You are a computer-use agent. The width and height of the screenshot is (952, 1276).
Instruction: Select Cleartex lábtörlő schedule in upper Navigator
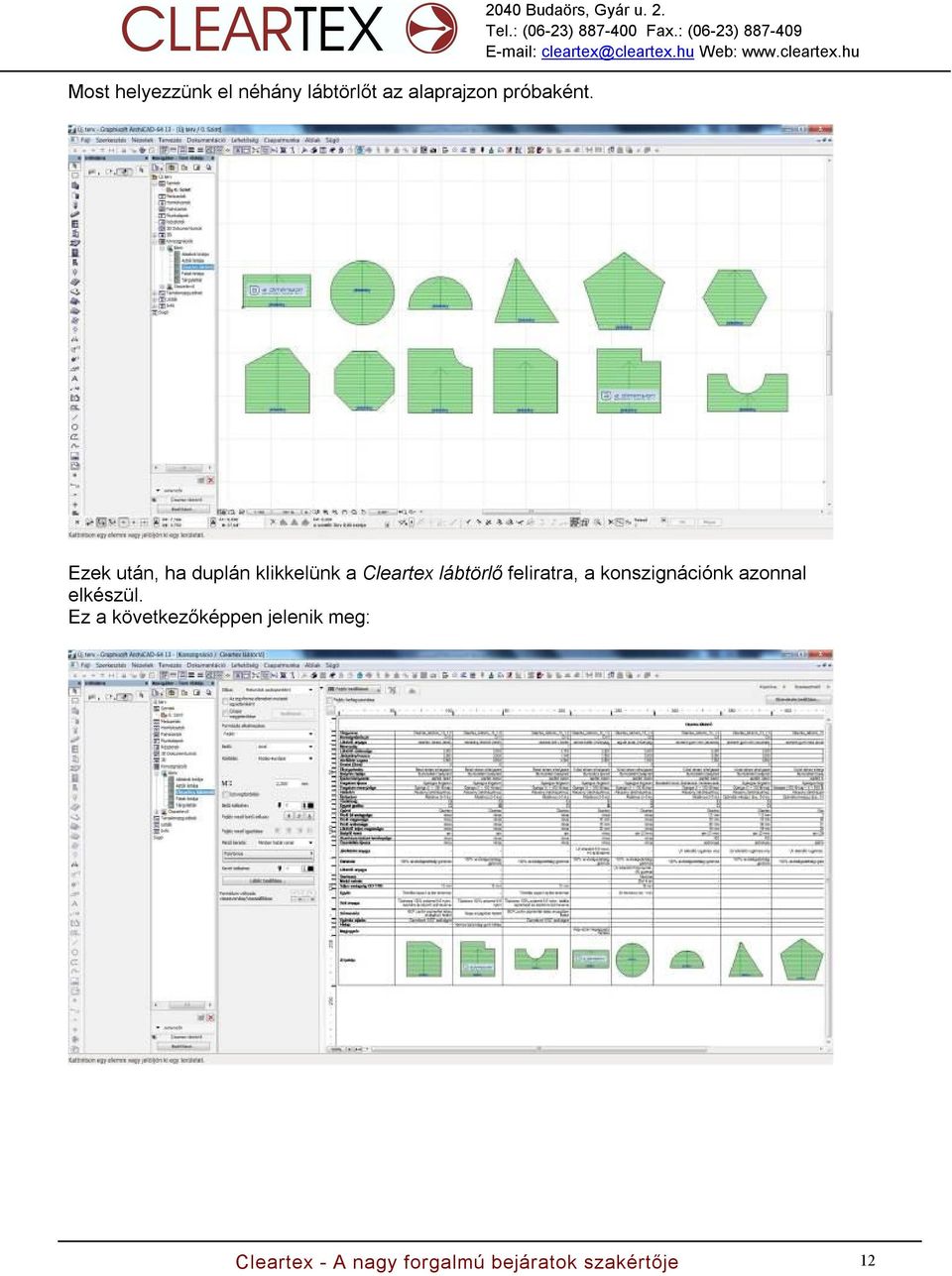pos(196,267)
